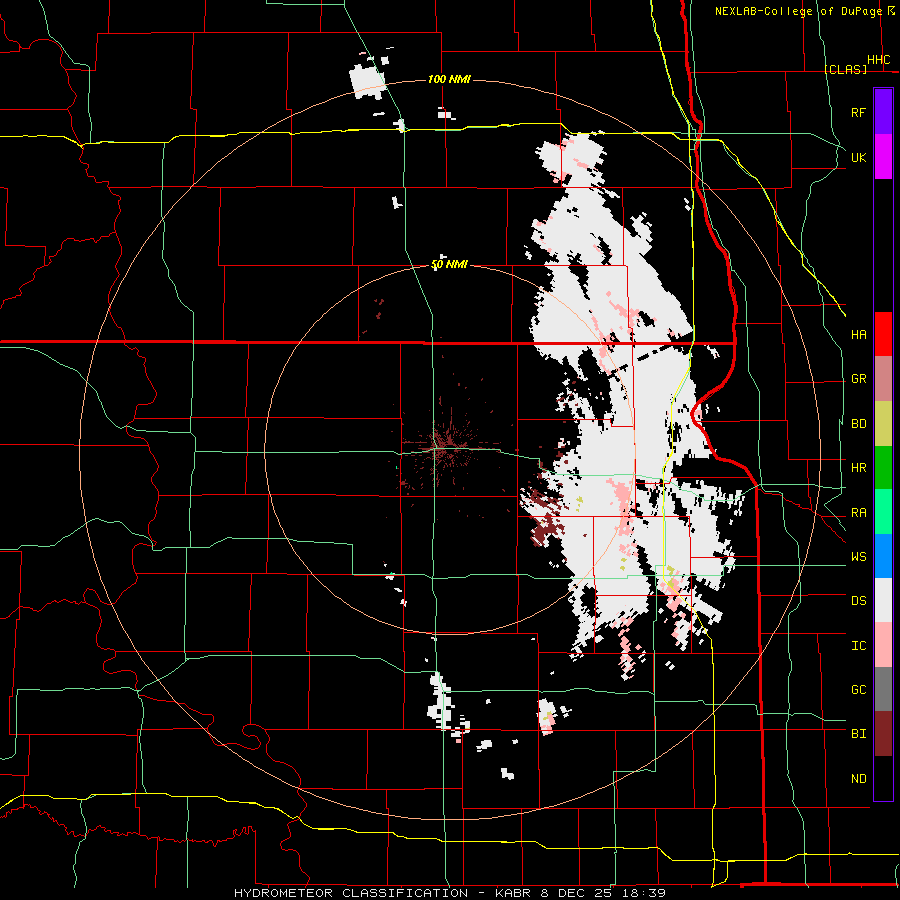This screenshot has height=900, width=900.
Task: Click the light green RA swatch
Action: click(883, 512)
